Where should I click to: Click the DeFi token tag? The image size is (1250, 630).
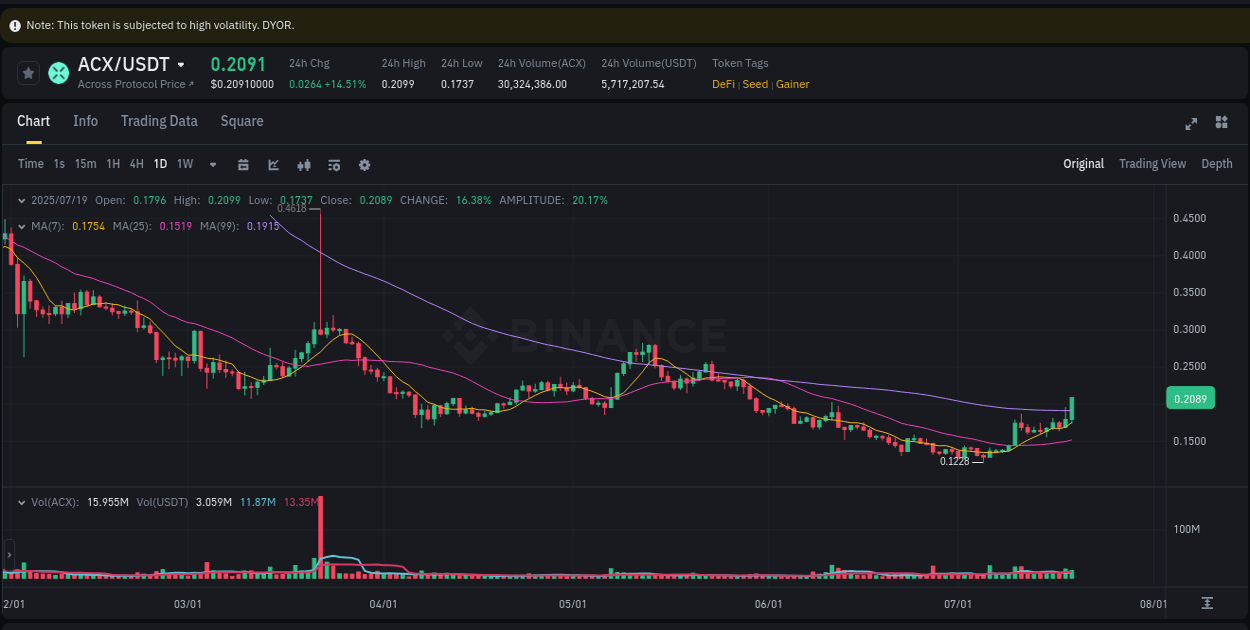tap(723, 84)
